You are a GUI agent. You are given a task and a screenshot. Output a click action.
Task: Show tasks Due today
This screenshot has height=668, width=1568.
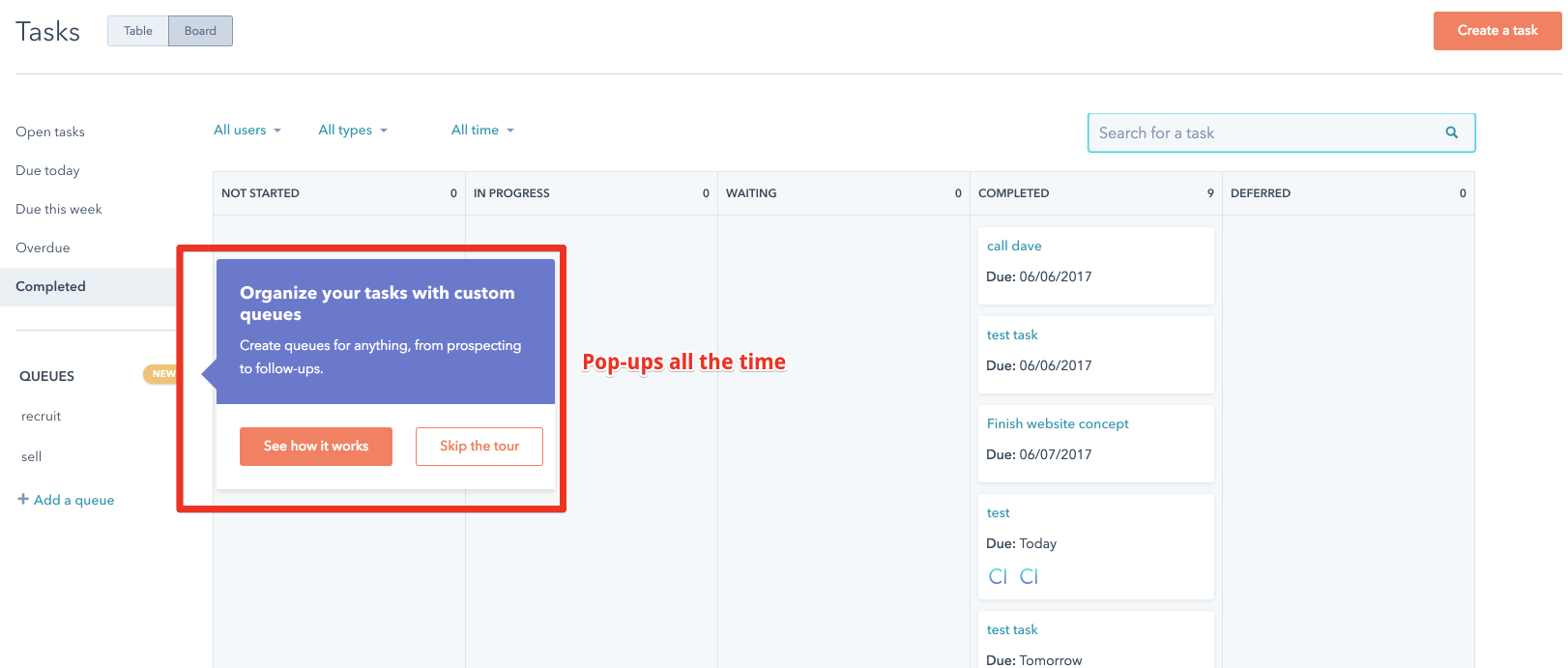pyautogui.click(x=47, y=170)
